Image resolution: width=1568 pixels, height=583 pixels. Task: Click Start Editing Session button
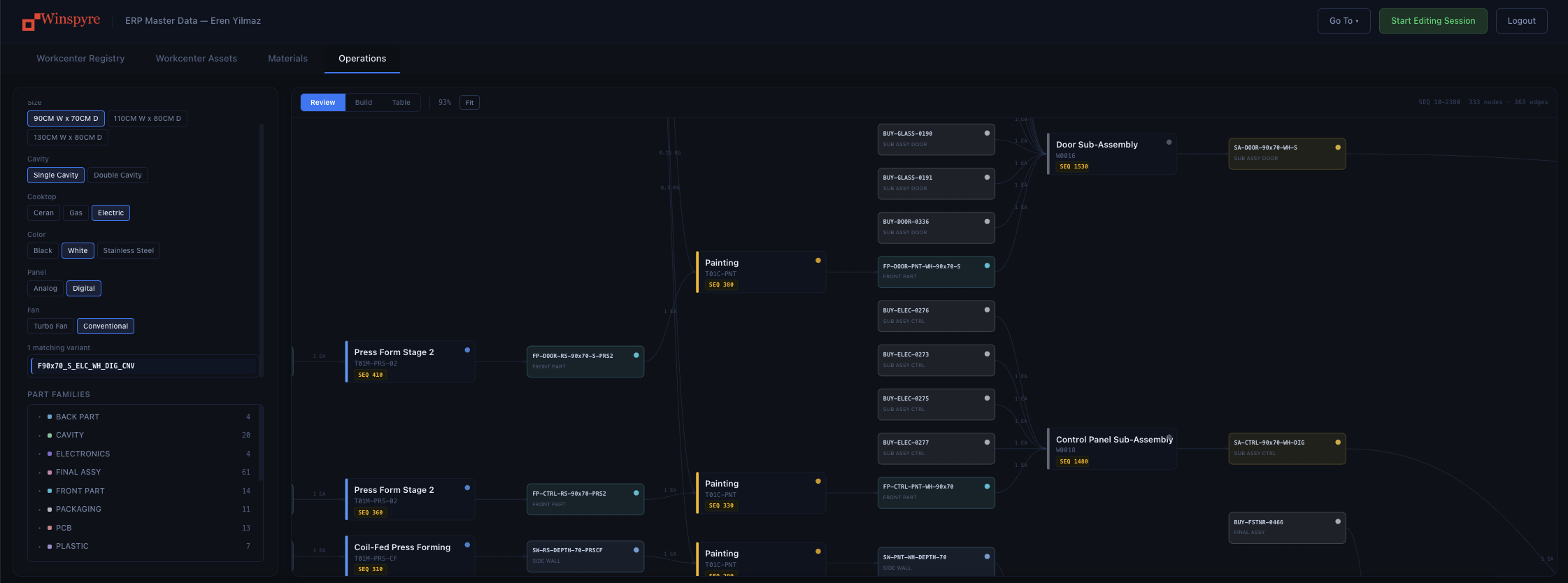[1433, 21]
